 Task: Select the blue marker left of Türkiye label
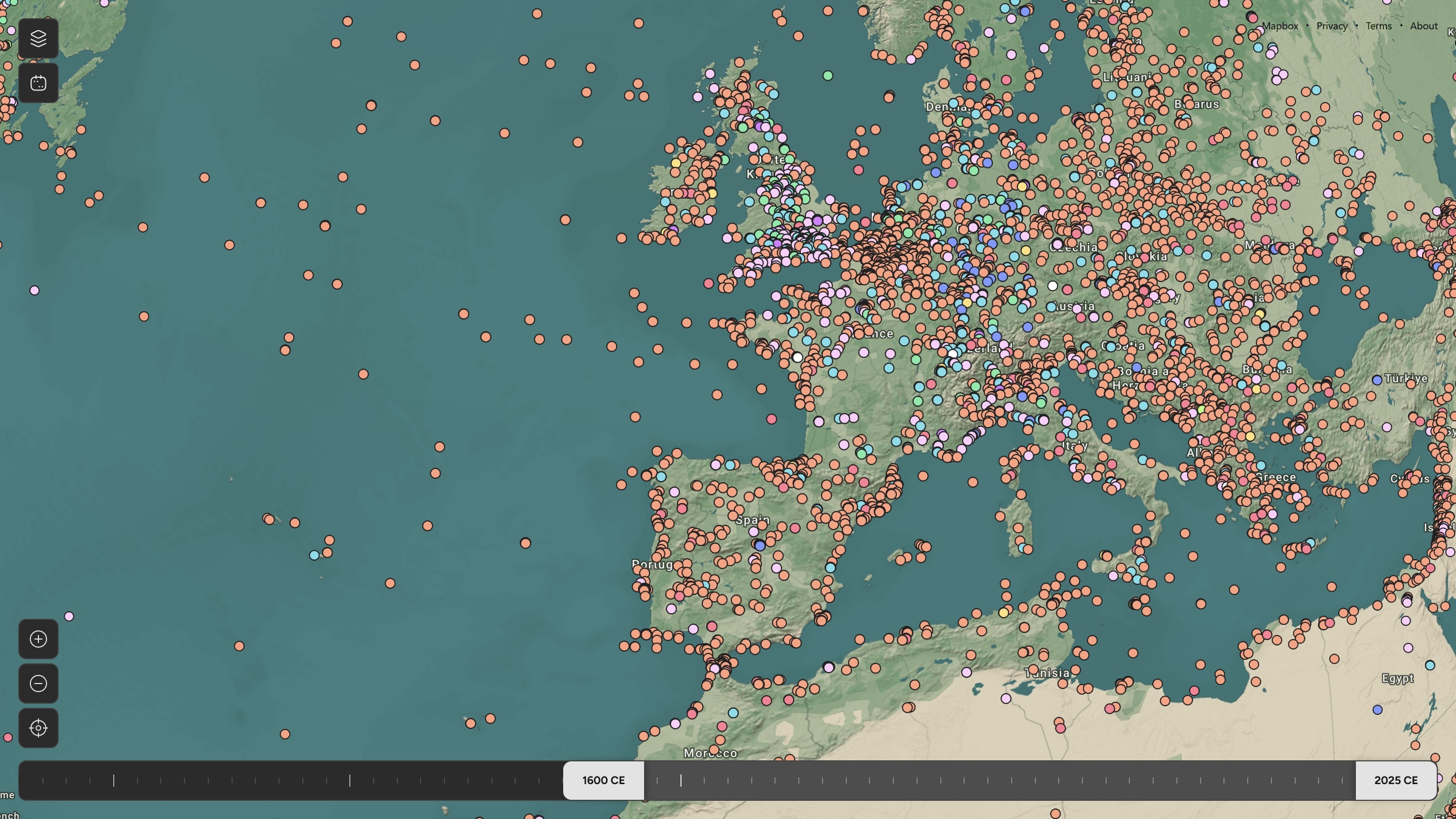(x=1377, y=380)
